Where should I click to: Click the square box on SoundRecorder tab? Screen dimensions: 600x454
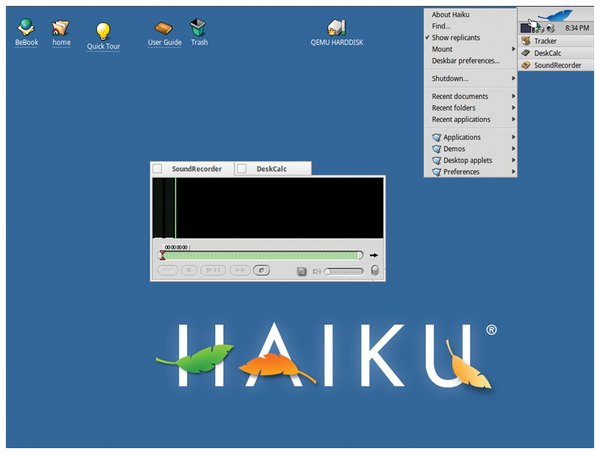pyautogui.click(x=157, y=168)
